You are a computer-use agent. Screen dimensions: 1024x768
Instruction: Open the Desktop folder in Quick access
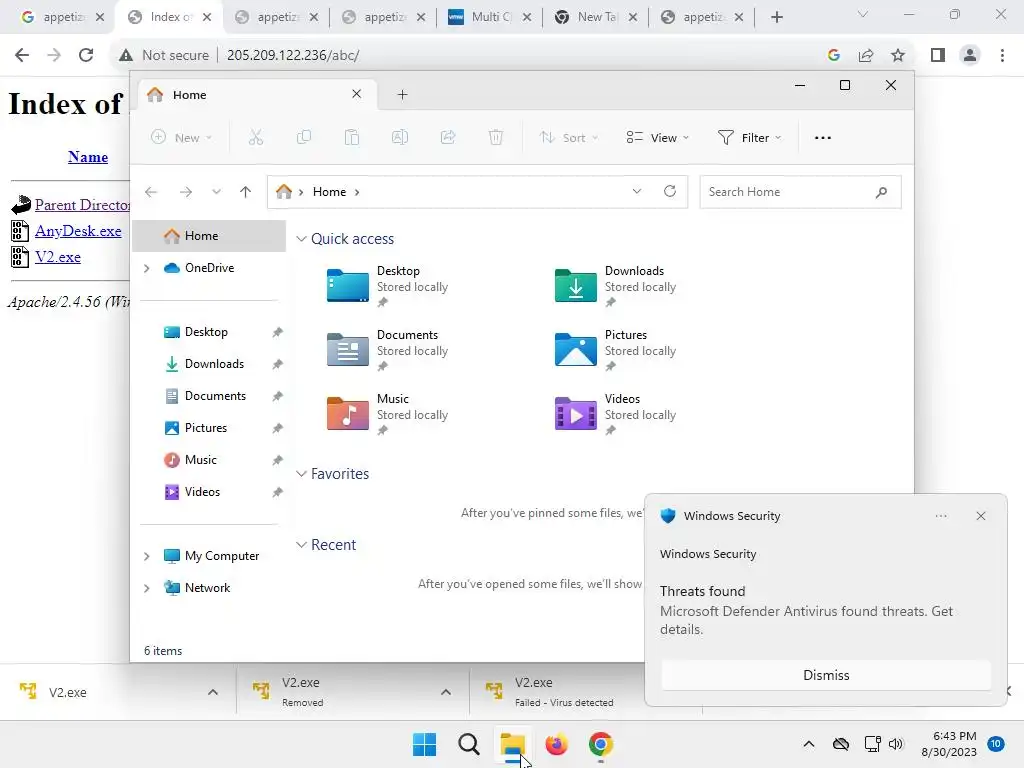(x=389, y=286)
